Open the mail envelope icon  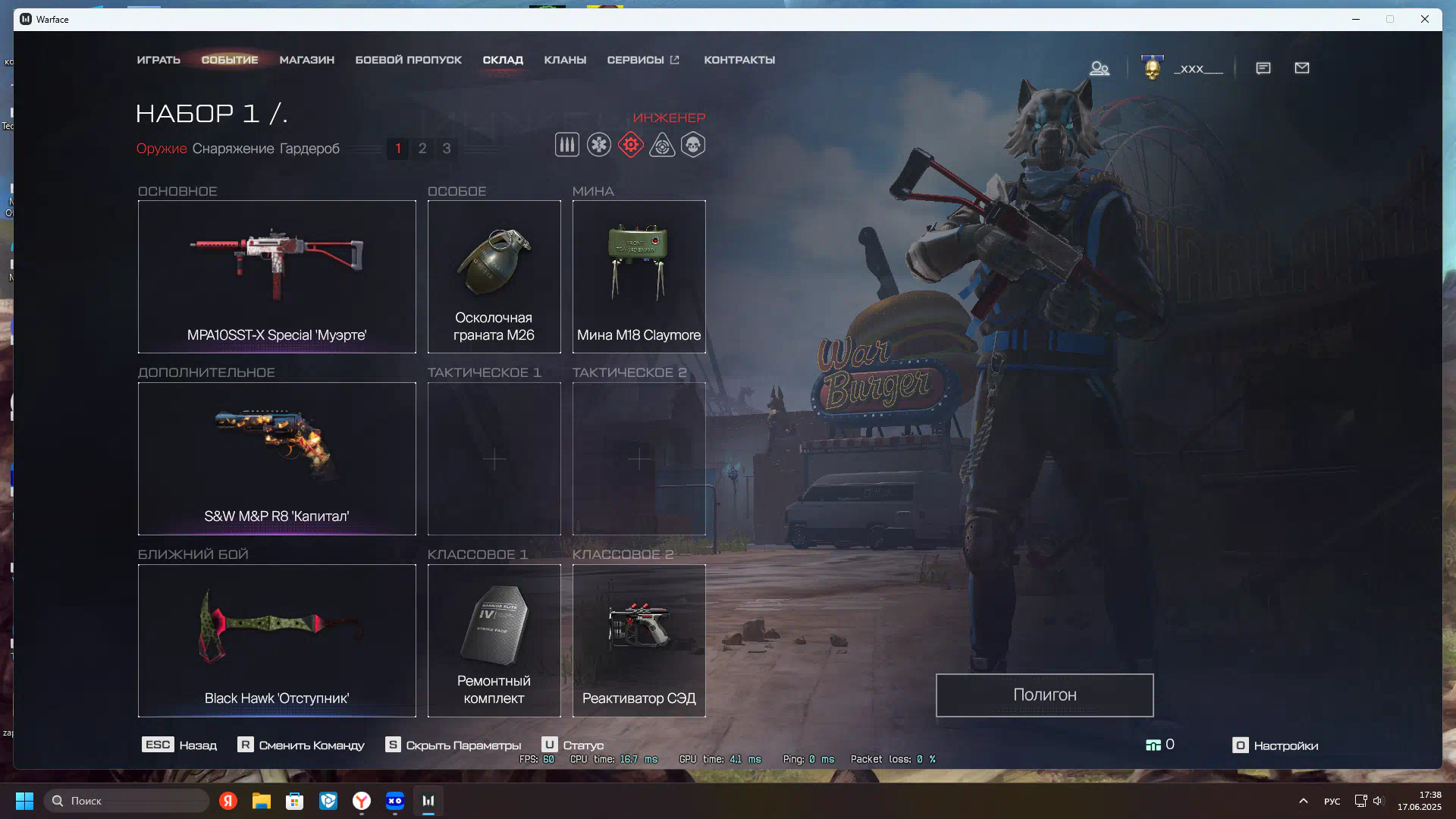coord(1302,68)
